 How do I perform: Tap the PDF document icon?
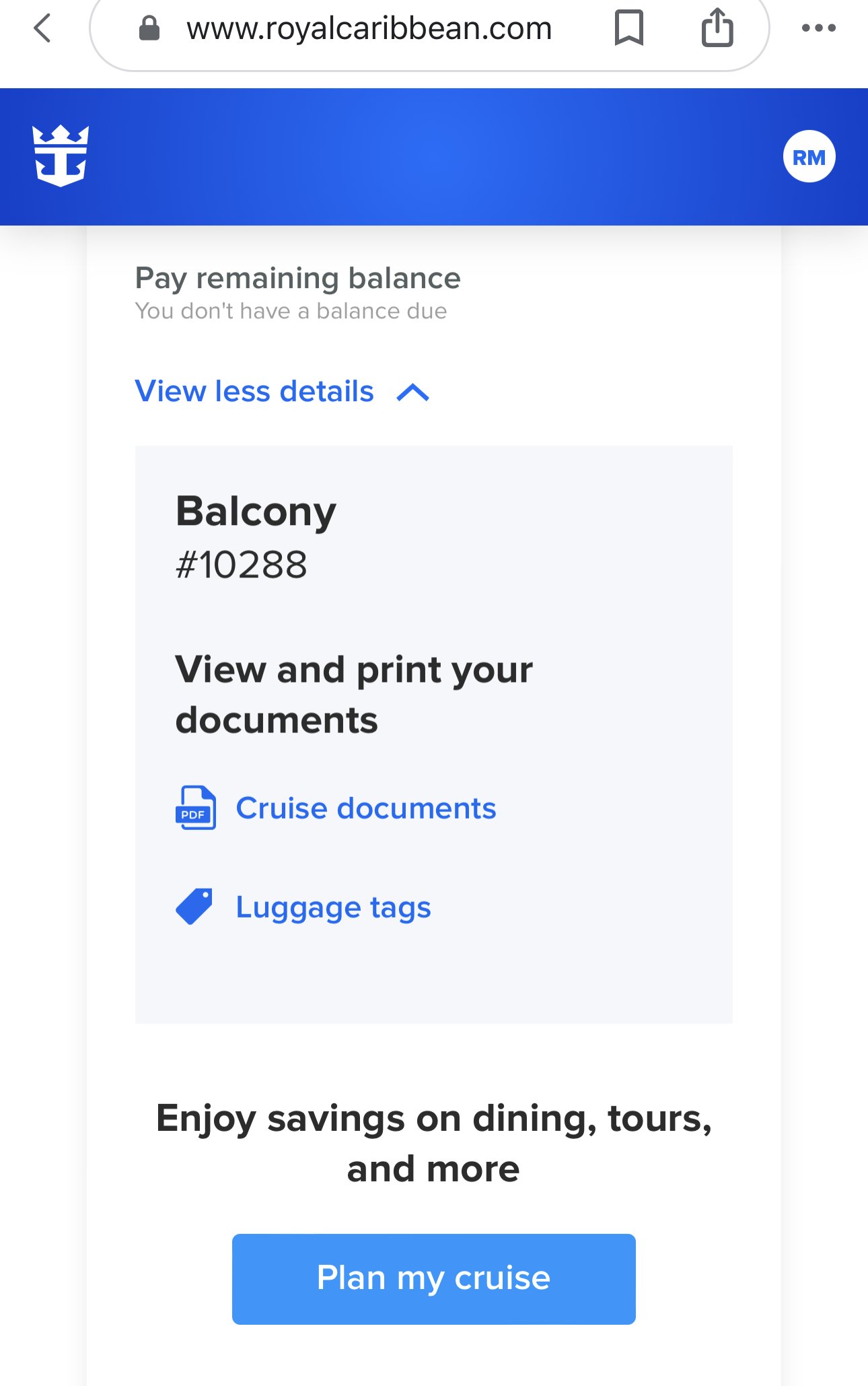pos(196,808)
